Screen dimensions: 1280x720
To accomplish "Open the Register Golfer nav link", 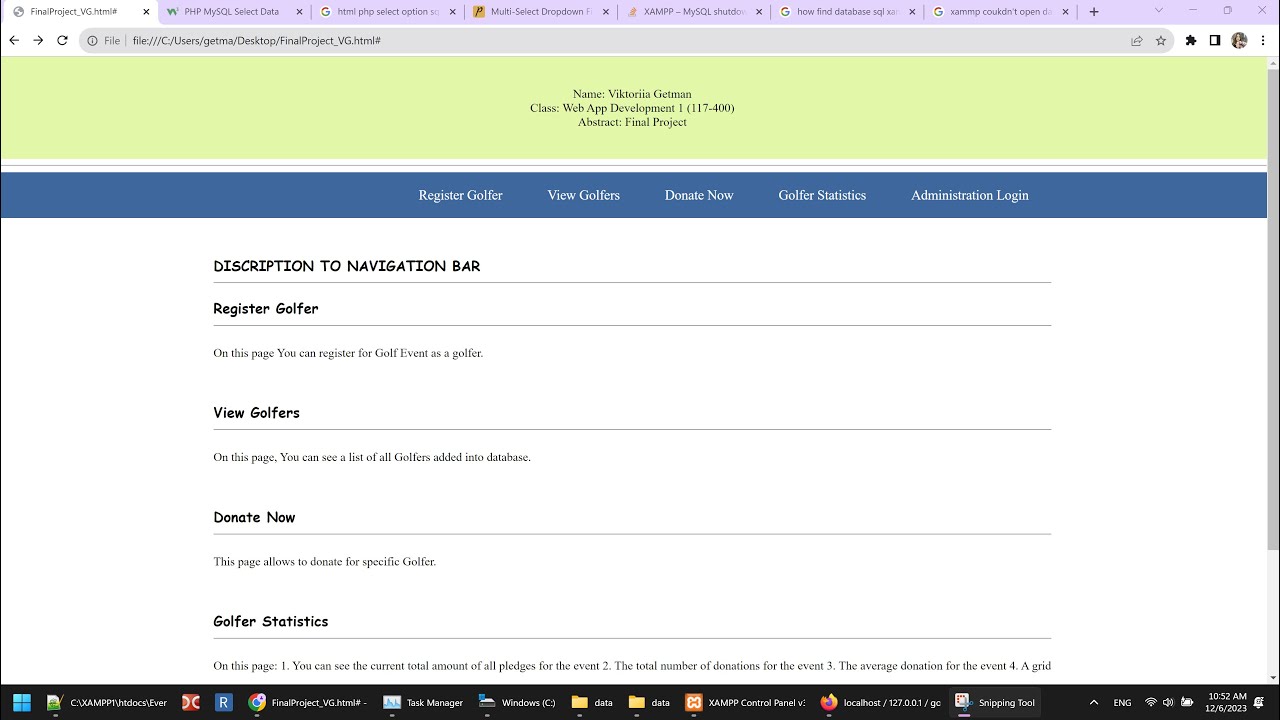I will (460, 195).
